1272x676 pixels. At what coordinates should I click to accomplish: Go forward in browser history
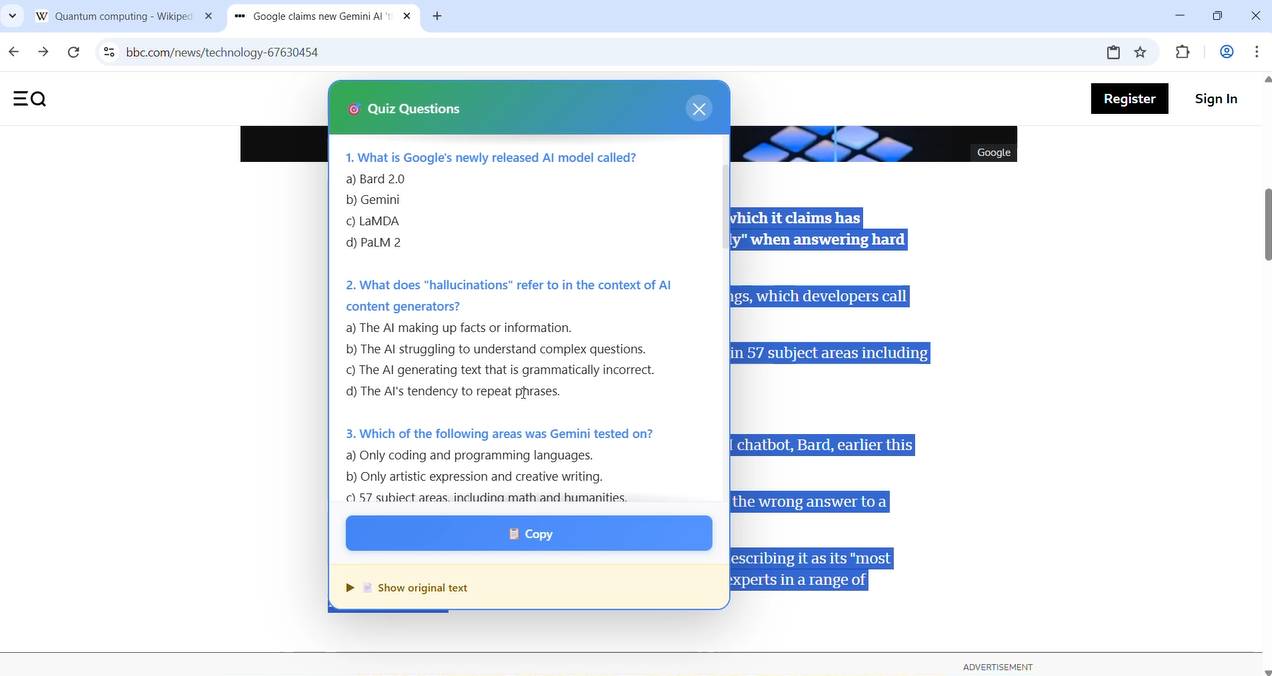43,52
